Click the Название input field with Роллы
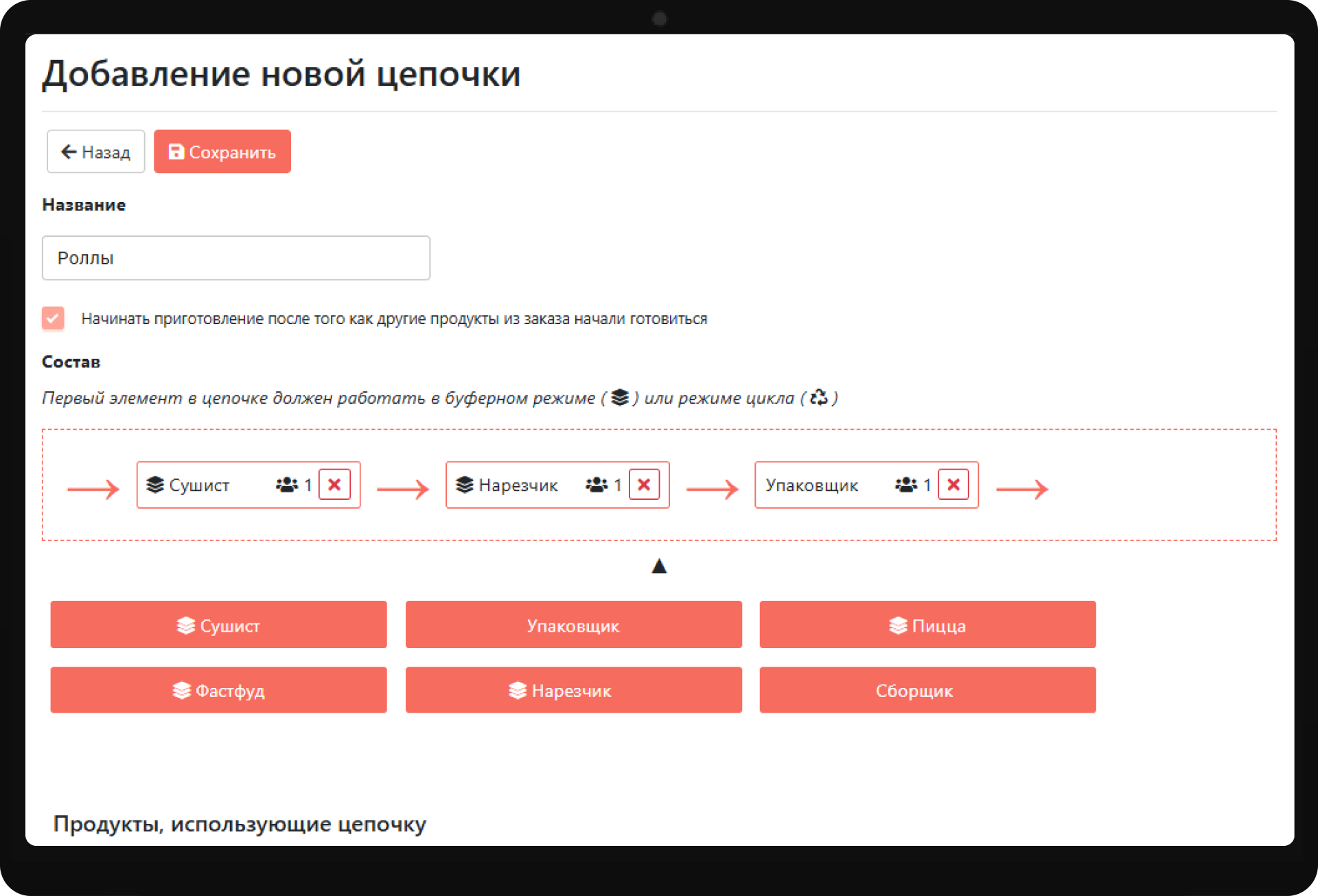Screen dimensions: 1318x896 pyautogui.click(x=235, y=258)
